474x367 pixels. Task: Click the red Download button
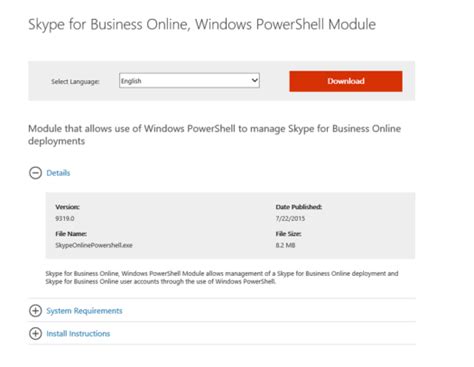346,81
